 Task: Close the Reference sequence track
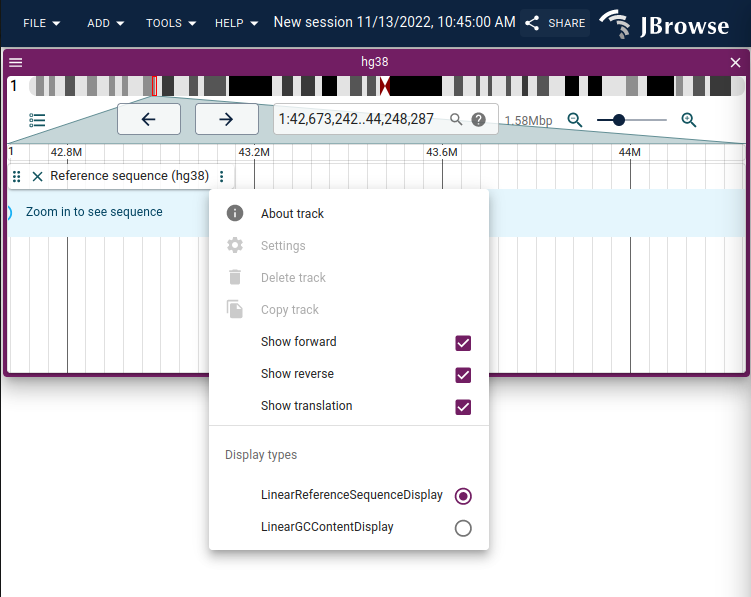(37, 176)
